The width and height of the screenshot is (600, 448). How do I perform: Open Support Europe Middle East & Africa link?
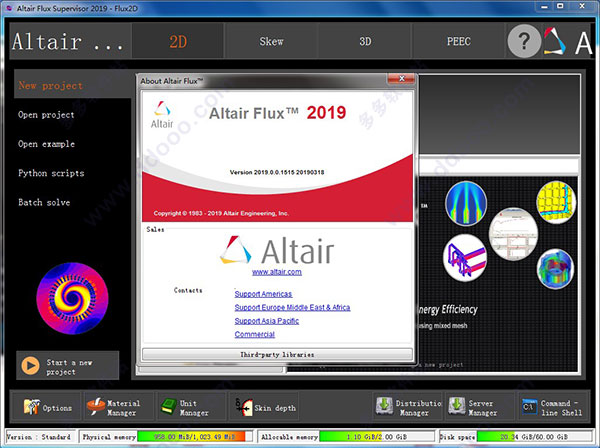pos(292,307)
